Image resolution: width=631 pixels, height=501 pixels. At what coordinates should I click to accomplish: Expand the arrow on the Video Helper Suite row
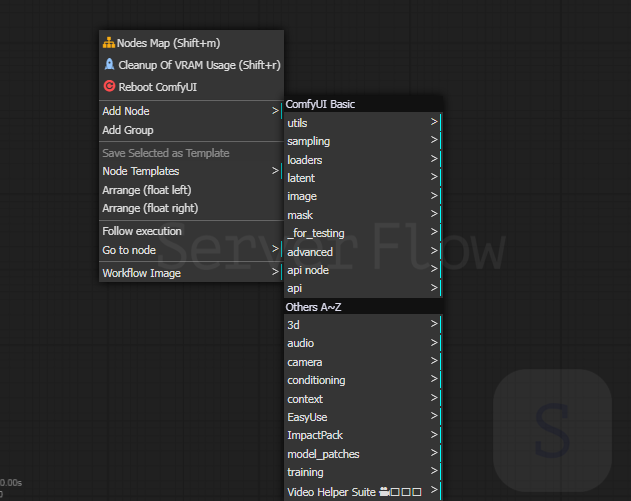coord(434,490)
